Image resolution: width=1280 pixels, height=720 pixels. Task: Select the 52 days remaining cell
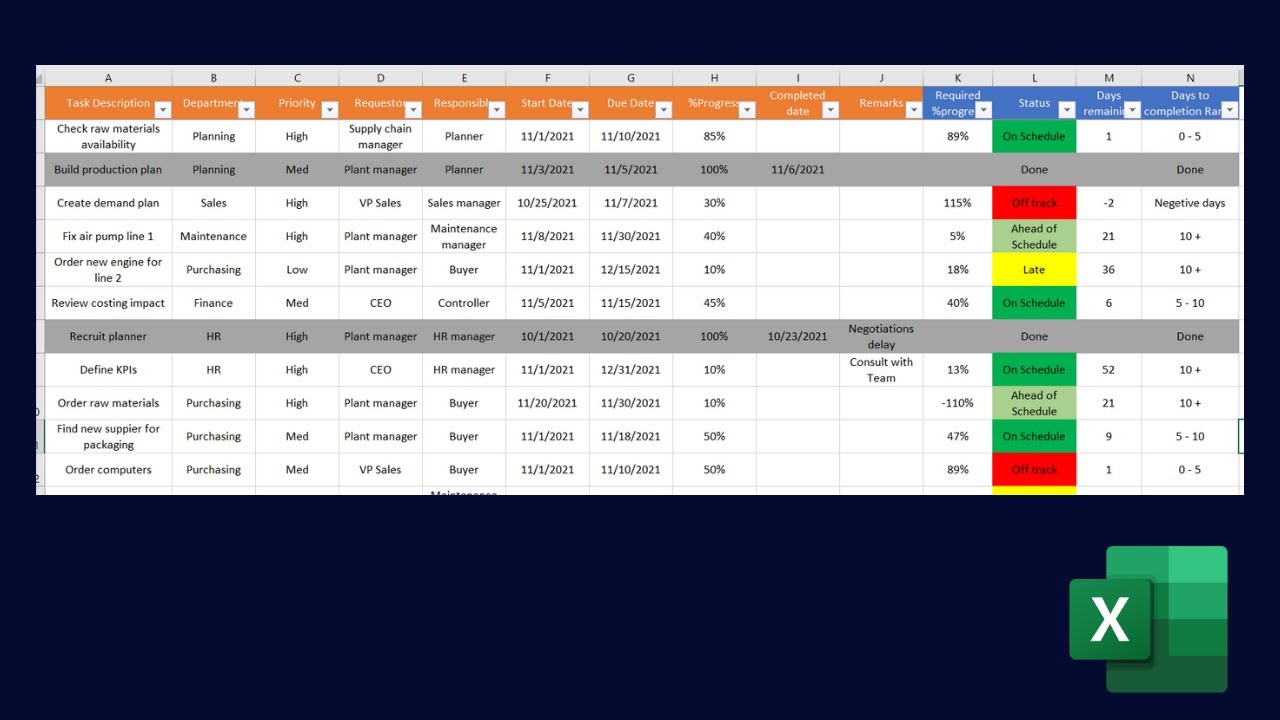(x=1109, y=370)
